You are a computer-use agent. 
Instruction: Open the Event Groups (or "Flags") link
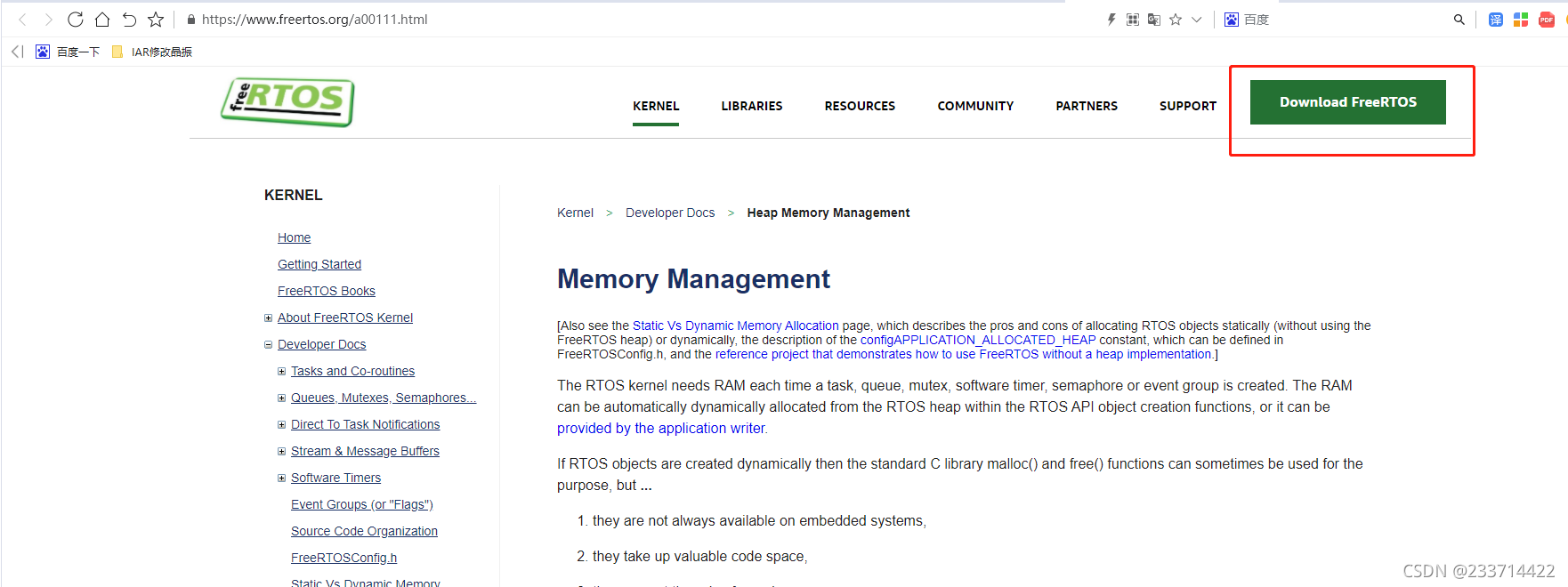click(362, 504)
